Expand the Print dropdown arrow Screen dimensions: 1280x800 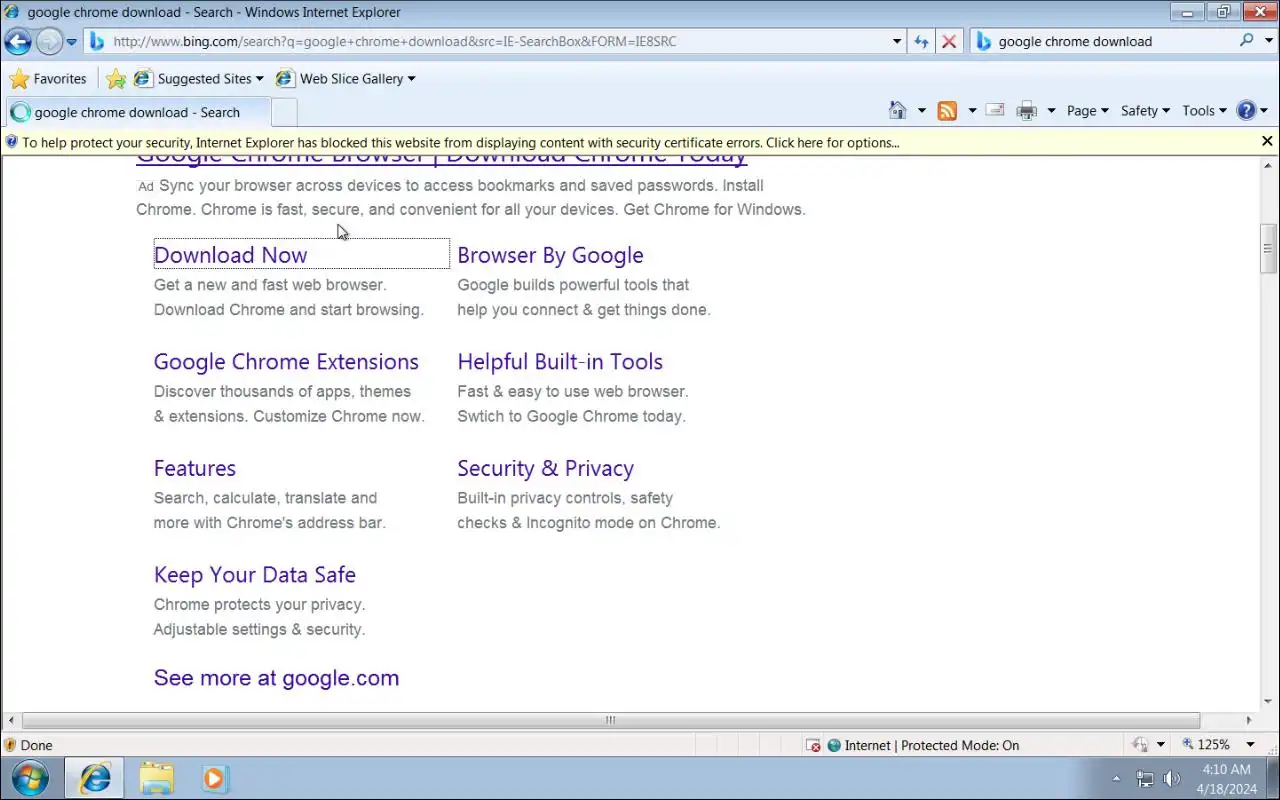1051,111
